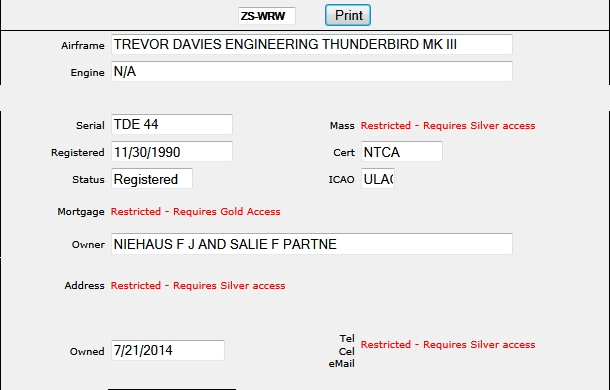The image size is (610, 390).
Task: Select the ZS-WRW registration field
Action: (267, 16)
